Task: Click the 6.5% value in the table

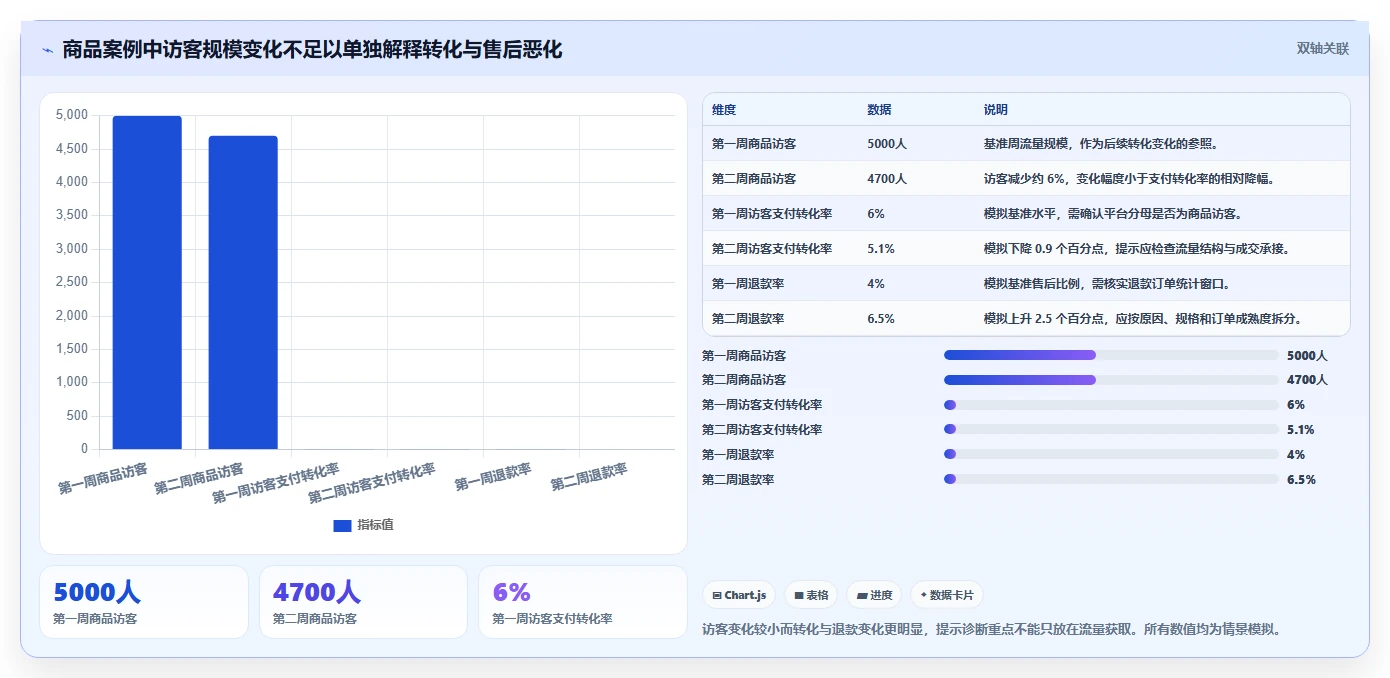Action: (x=881, y=319)
